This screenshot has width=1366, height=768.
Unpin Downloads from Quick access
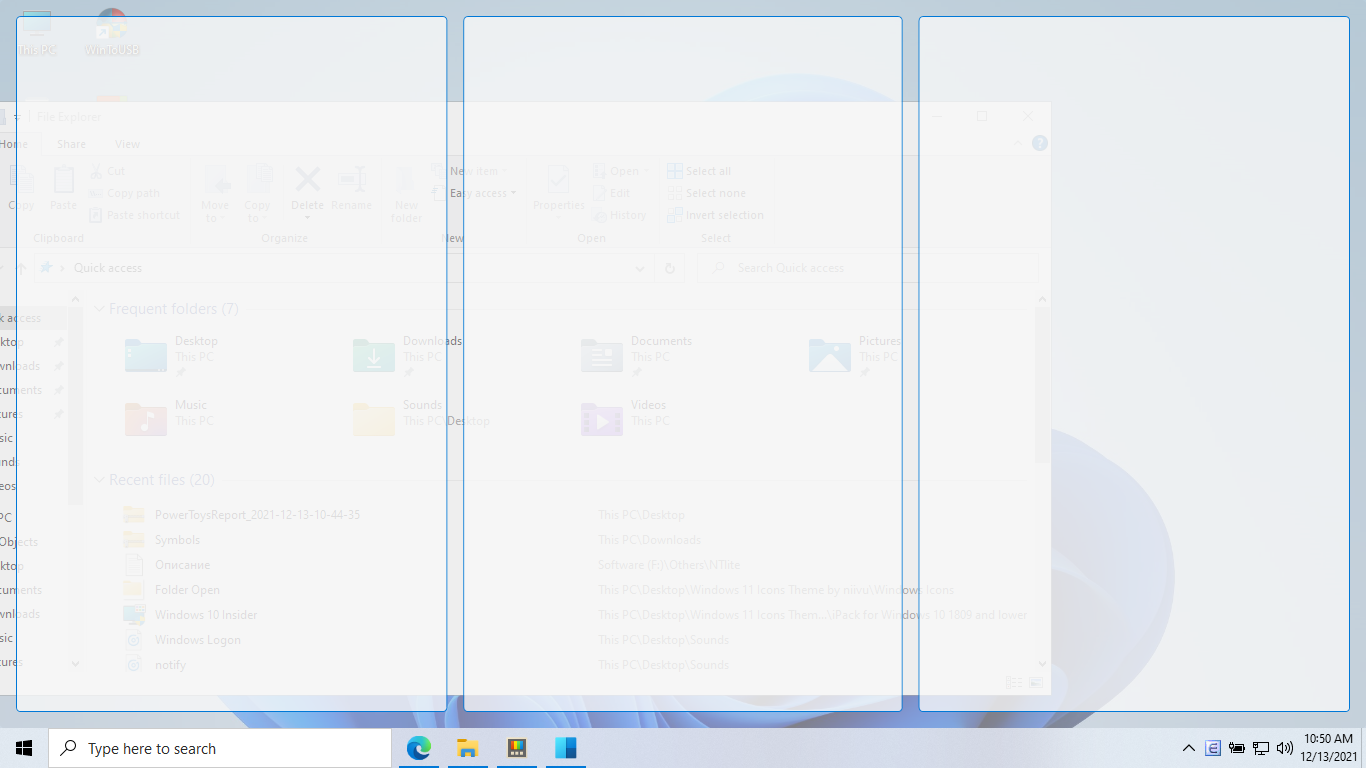click(x=57, y=365)
